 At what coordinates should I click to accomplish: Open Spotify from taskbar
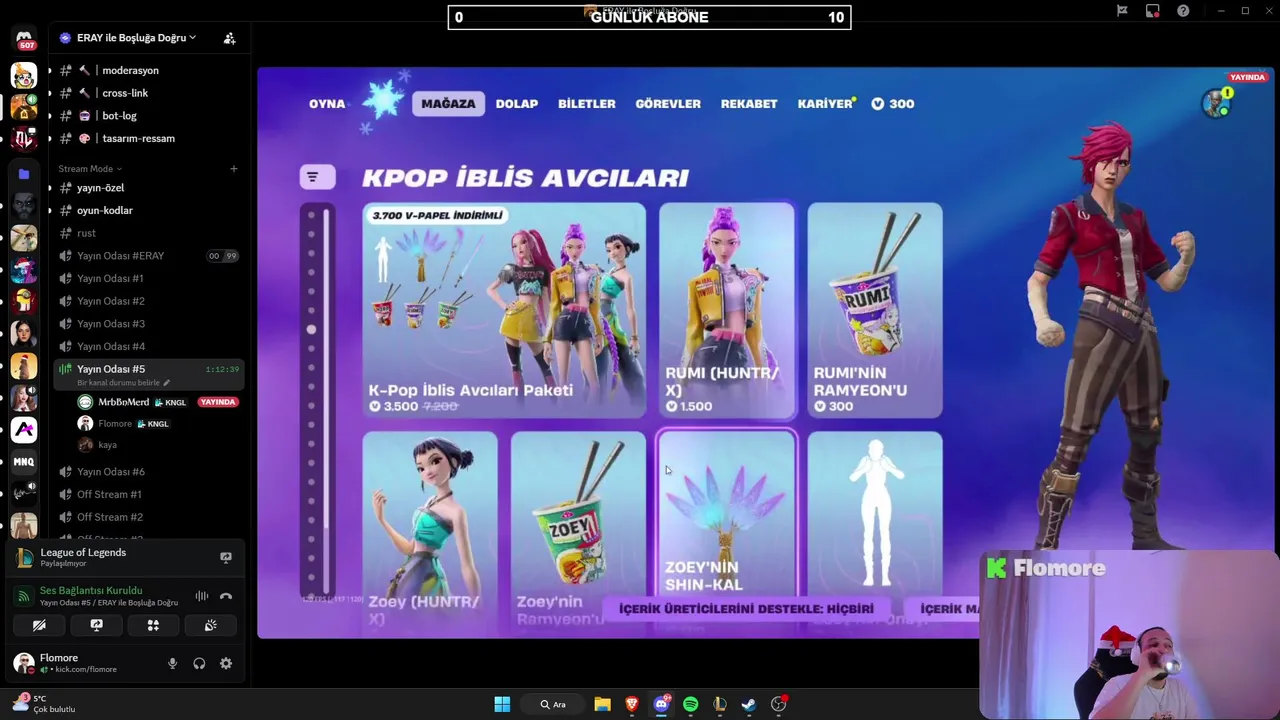[690, 704]
